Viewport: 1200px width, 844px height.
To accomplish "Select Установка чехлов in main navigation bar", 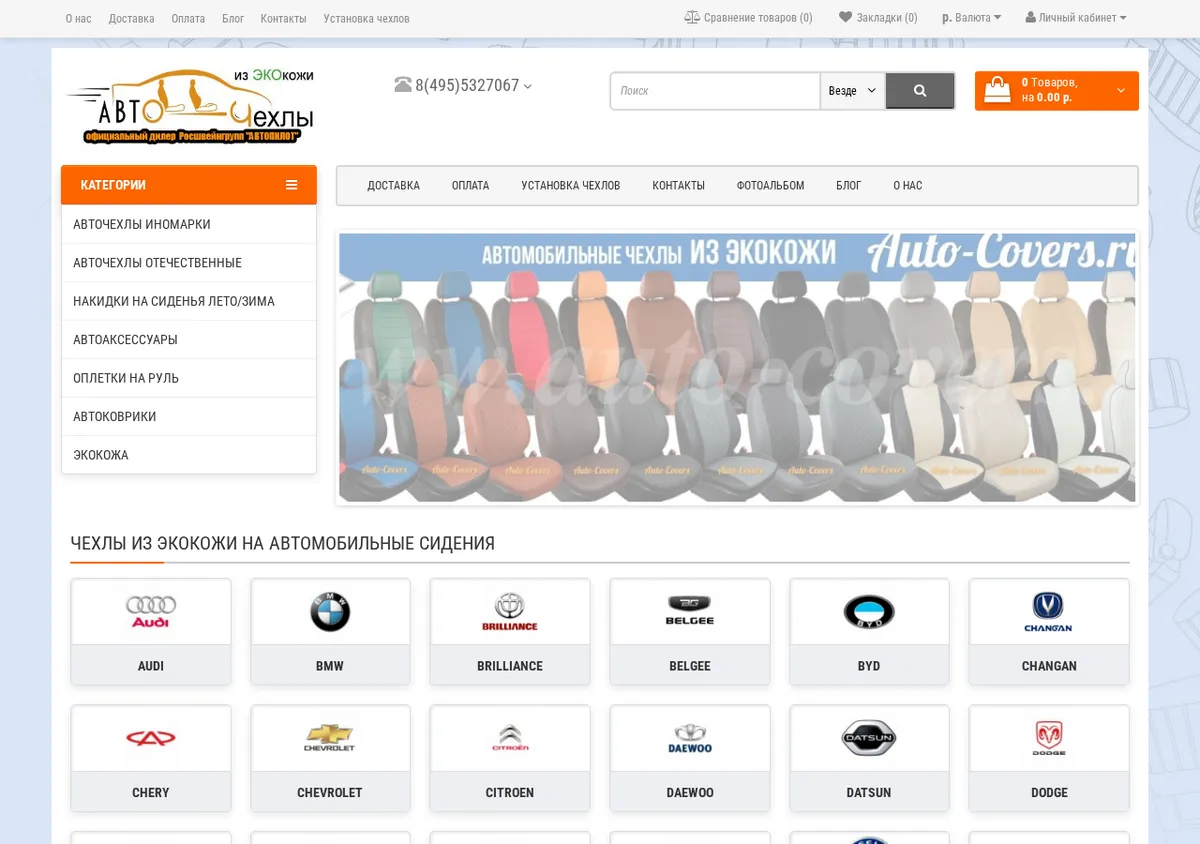I will tap(570, 186).
